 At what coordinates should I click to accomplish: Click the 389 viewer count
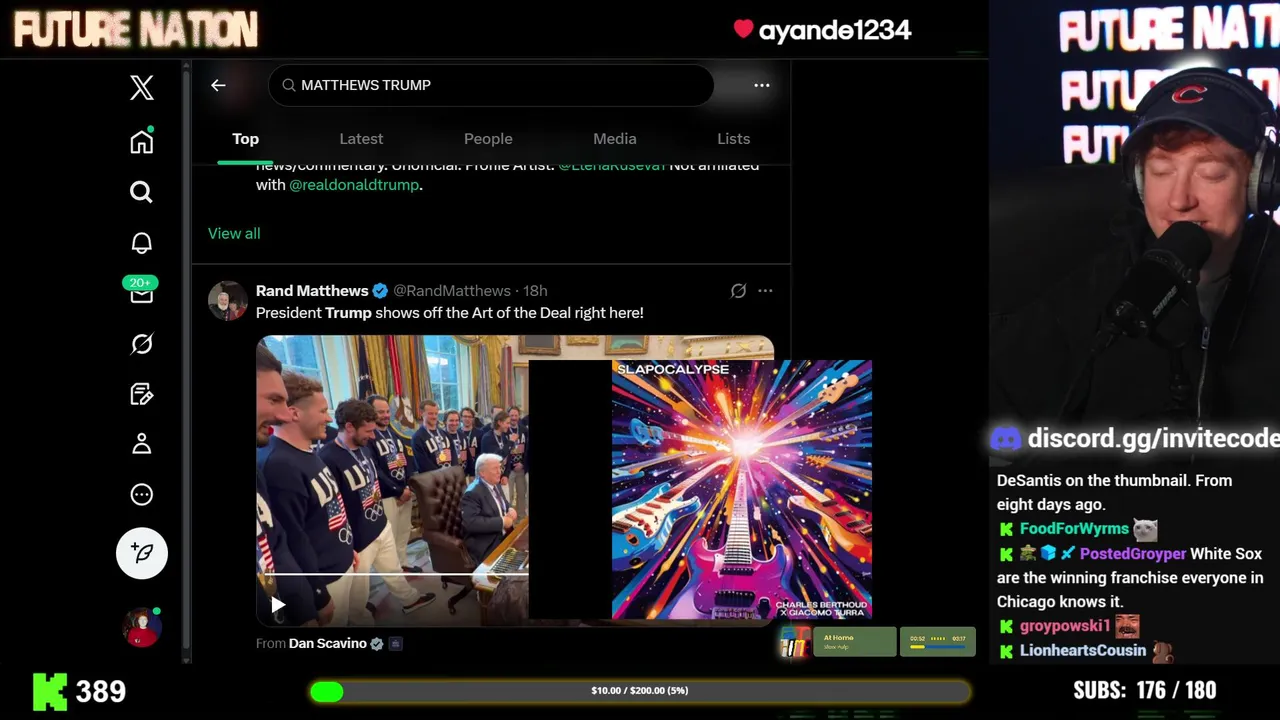[101, 692]
